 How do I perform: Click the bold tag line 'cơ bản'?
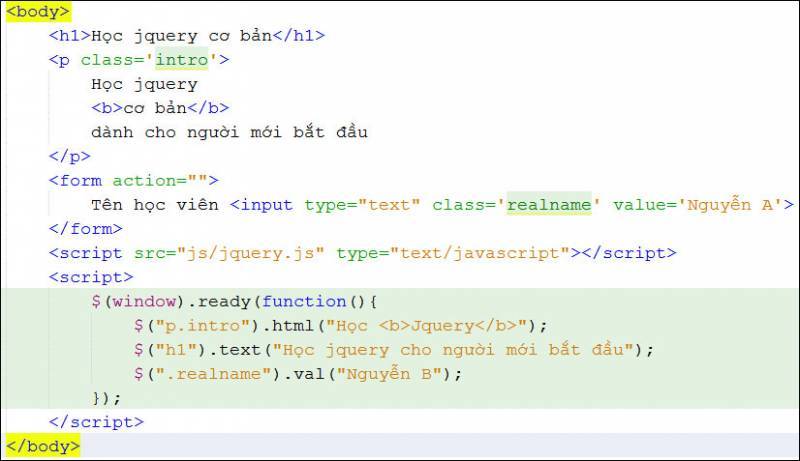tap(160, 108)
